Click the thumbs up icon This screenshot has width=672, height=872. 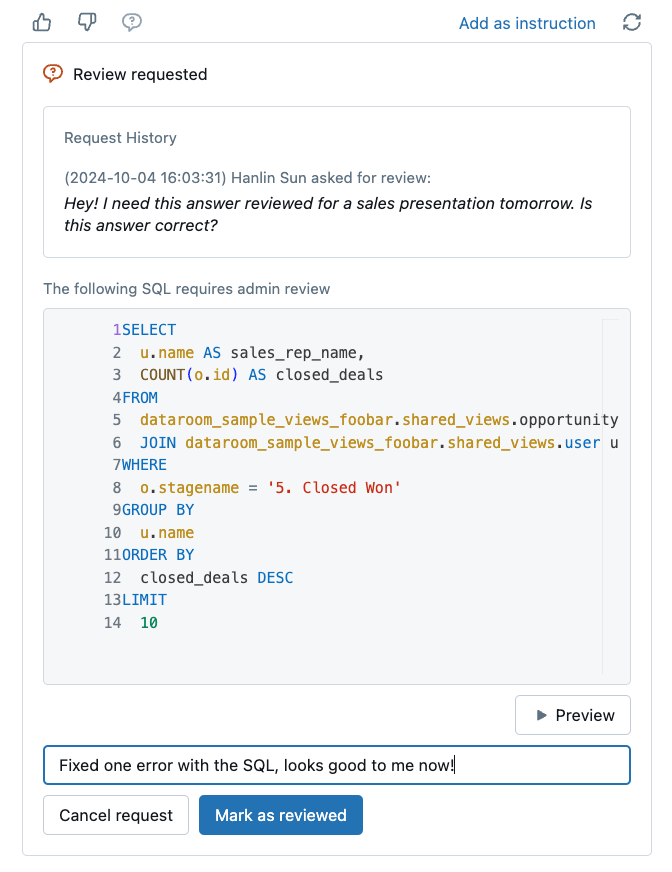click(42, 22)
